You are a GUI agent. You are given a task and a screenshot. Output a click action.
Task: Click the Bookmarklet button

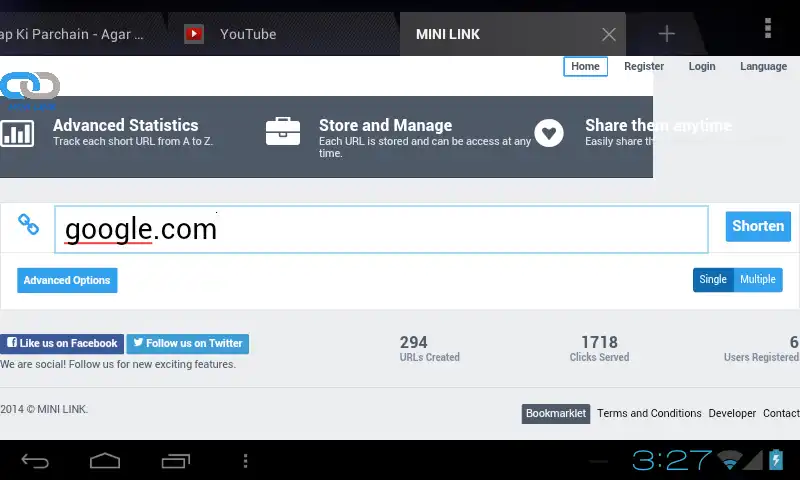coord(556,414)
